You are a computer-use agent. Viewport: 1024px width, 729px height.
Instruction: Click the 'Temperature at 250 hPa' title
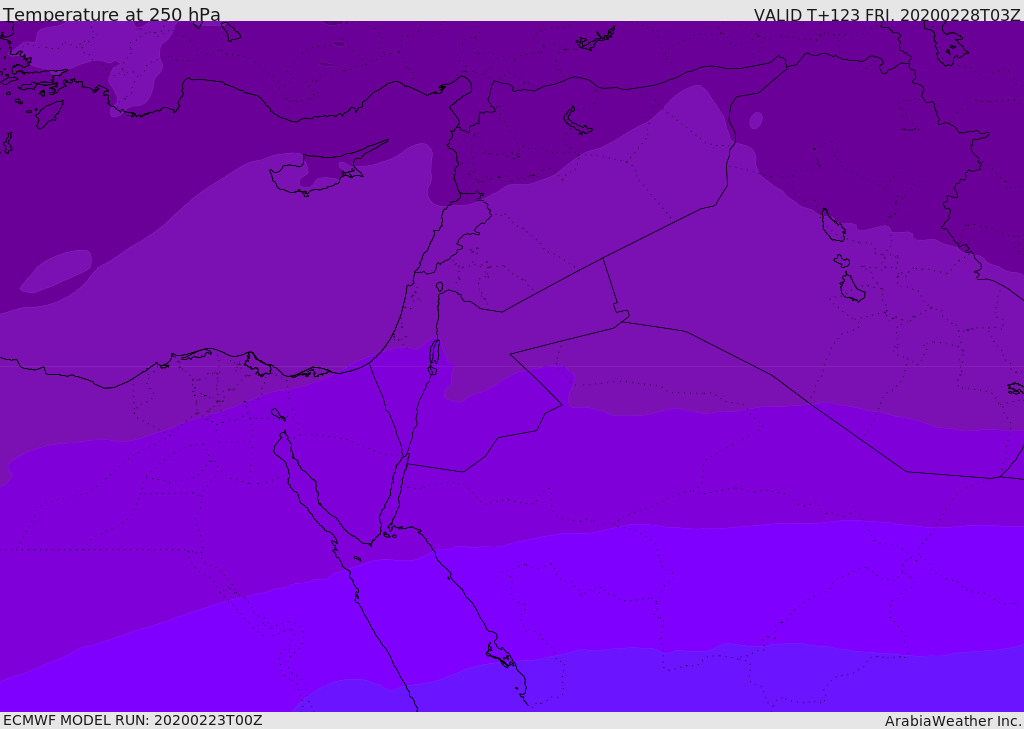(x=112, y=15)
